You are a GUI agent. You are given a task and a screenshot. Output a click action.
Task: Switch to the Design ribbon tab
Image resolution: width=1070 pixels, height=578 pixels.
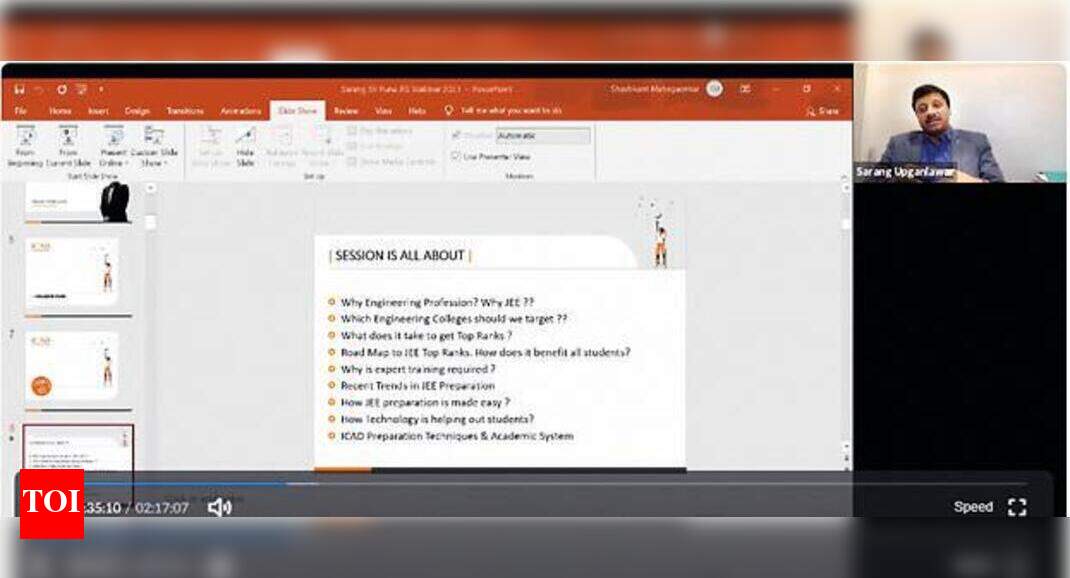137,111
